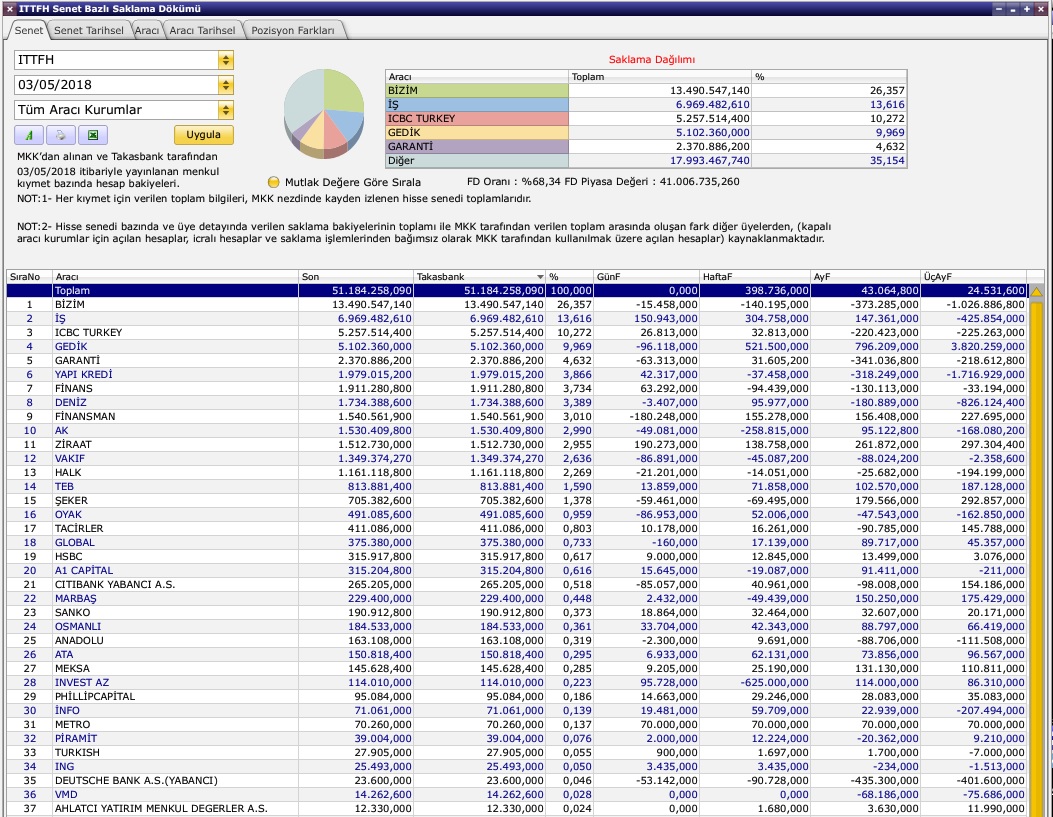
Task: Click the GEDİK yellow legend row
Action: (646, 133)
